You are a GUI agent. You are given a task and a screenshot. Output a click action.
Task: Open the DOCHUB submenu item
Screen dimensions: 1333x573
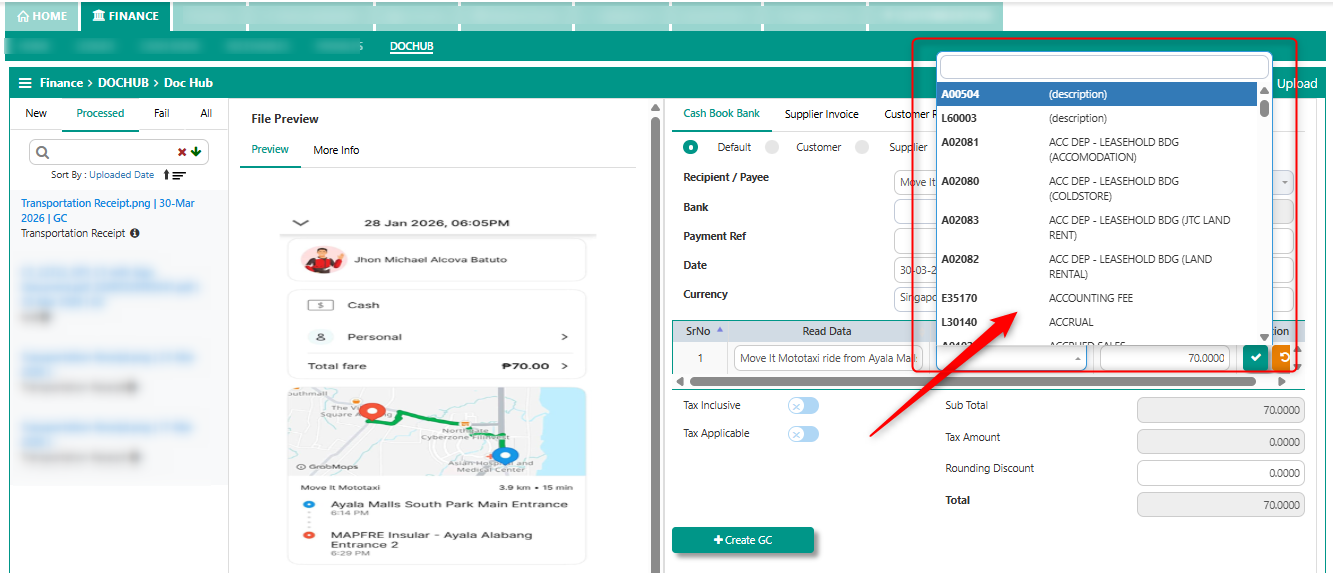[412, 46]
